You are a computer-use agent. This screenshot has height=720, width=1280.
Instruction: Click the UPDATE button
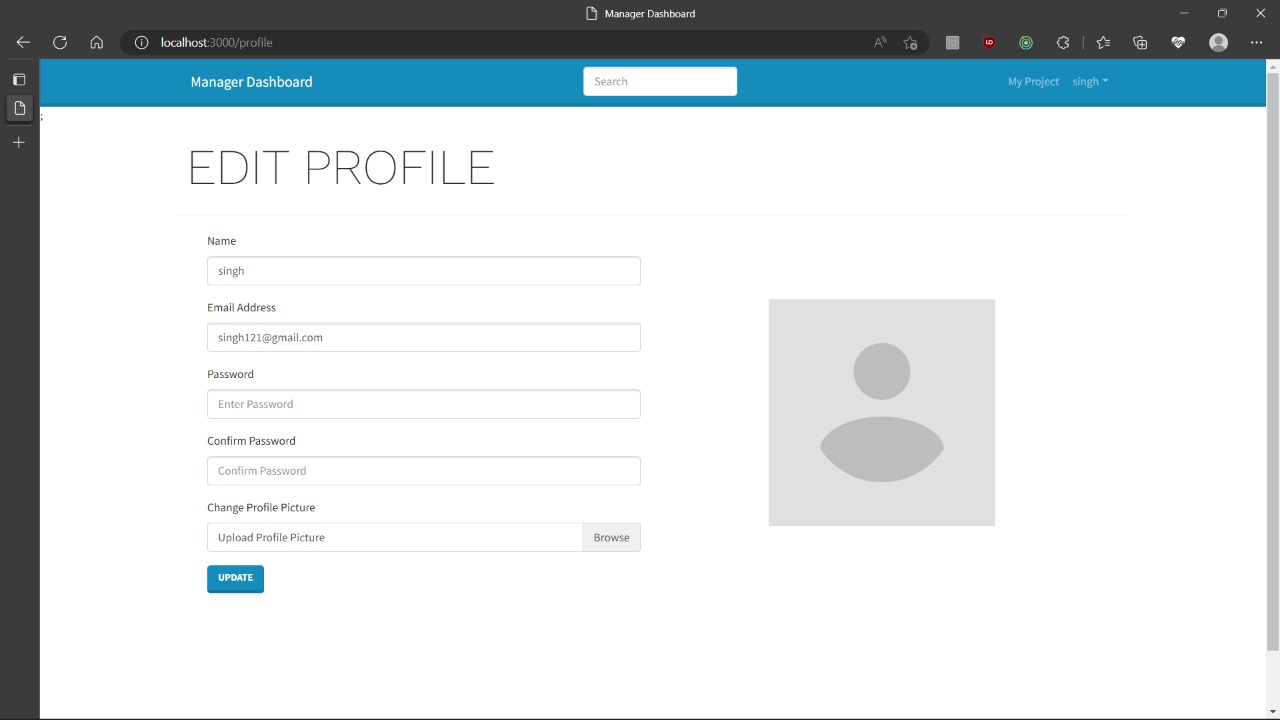tap(235, 578)
